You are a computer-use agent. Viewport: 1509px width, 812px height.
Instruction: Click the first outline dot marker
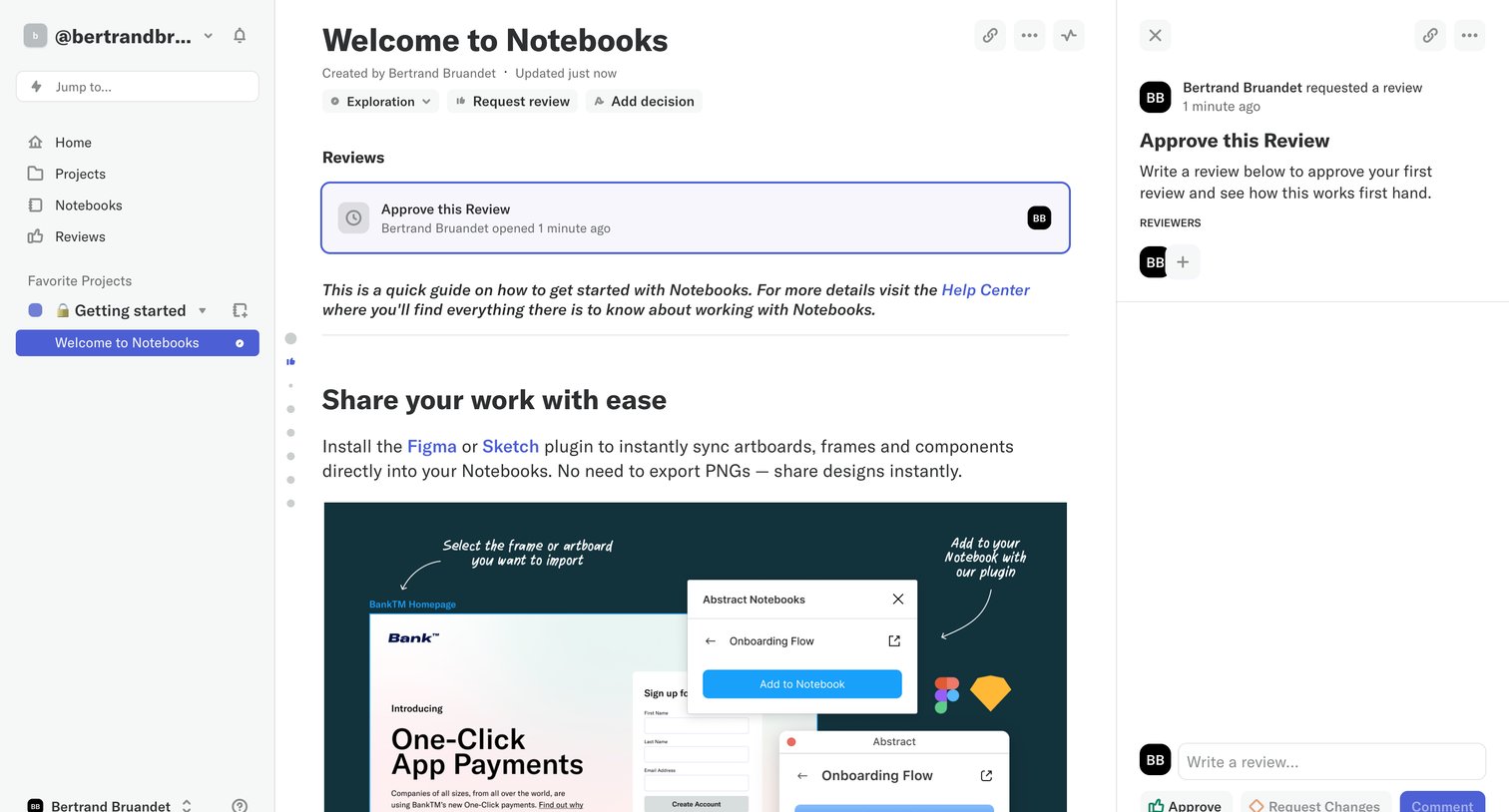tap(290, 339)
